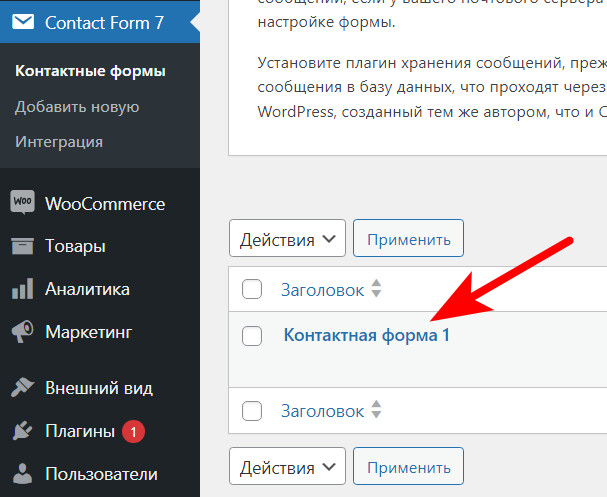607x497 pixels.
Task: Tick select-all checkbox in bottom footer row
Action: (252, 411)
